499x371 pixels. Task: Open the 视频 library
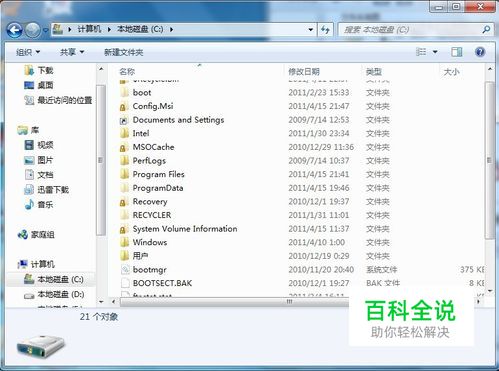pos(39,145)
